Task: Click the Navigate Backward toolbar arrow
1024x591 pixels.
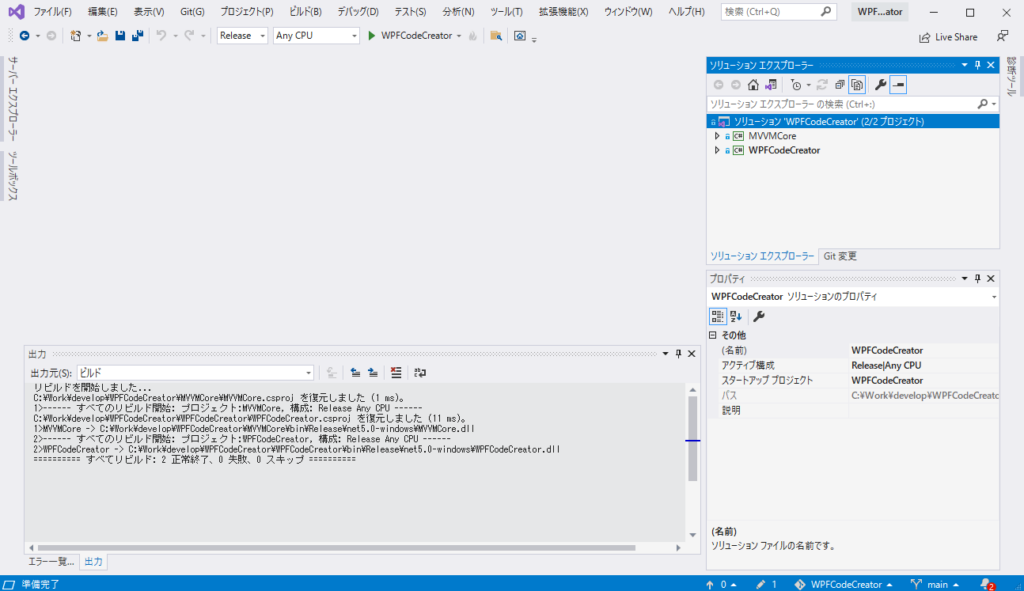Action: tap(24, 36)
